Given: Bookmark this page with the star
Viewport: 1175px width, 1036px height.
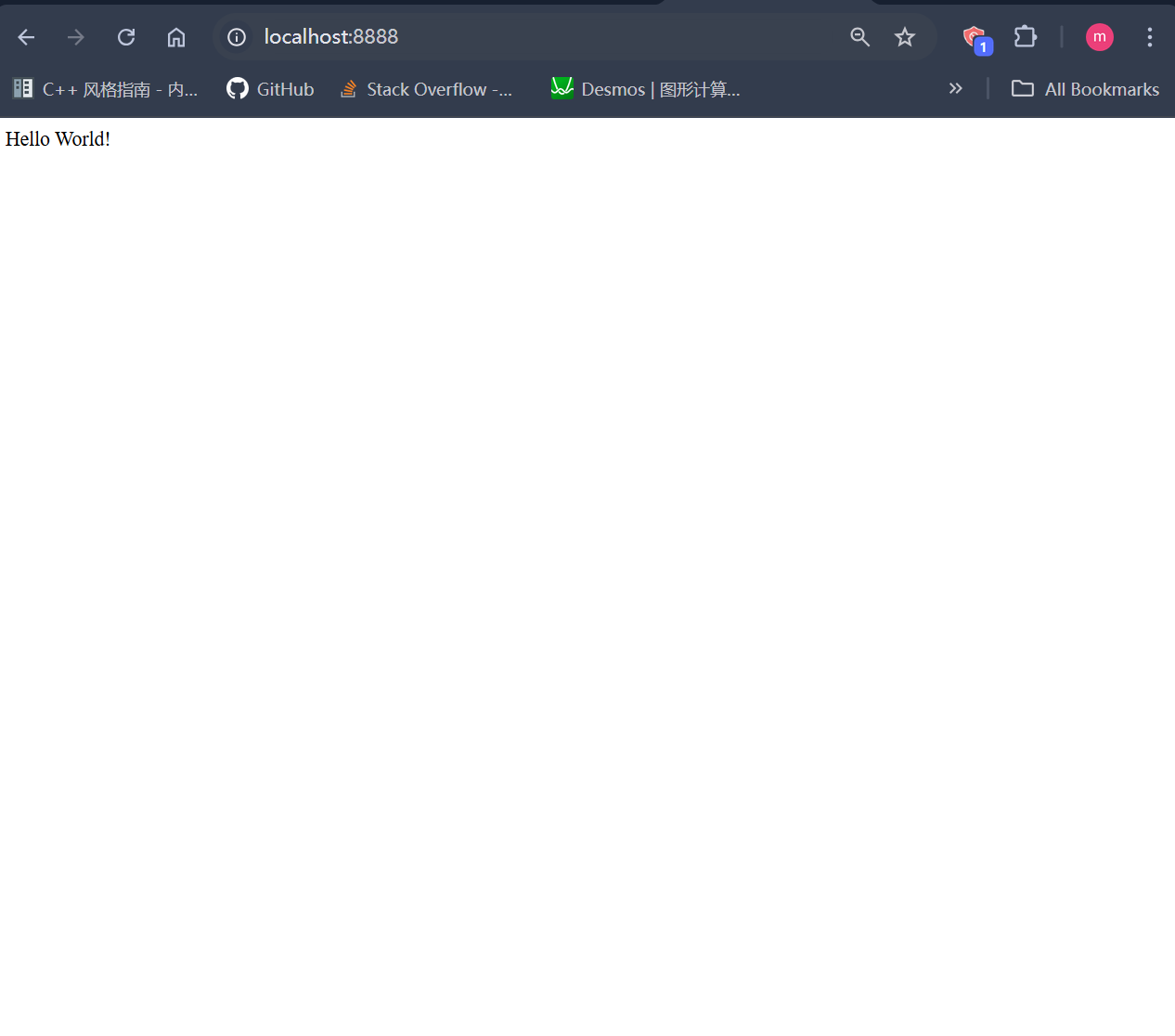Looking at the screenshot, I should tap(905, 37).
